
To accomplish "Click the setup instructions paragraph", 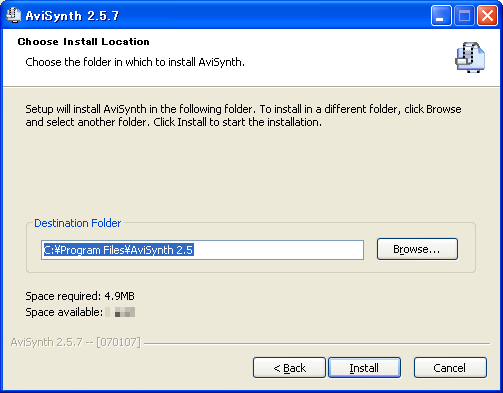I will pyautogui.click(x=243, y=116).
